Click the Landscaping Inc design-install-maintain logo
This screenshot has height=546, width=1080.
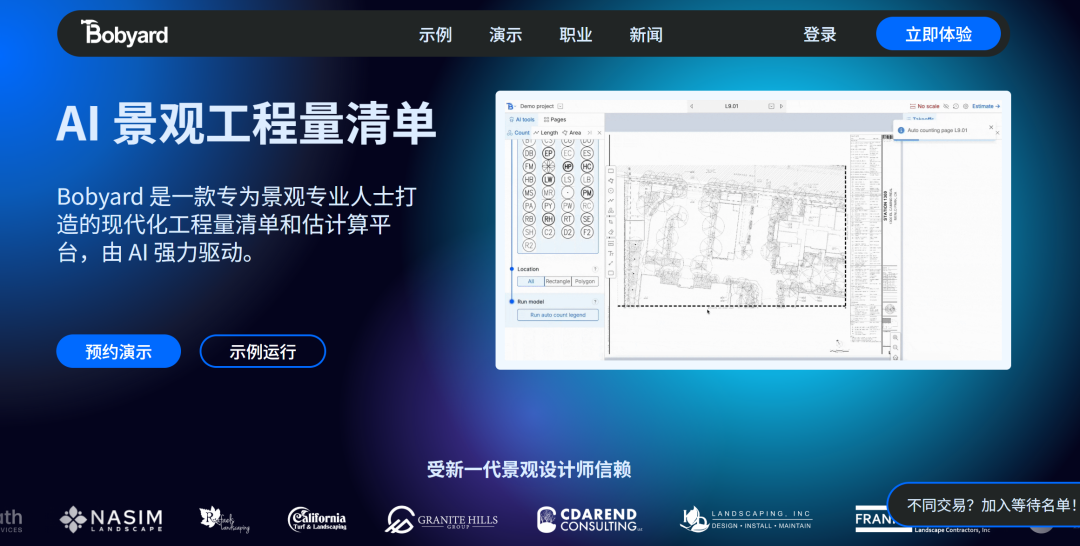coord(746,519)
